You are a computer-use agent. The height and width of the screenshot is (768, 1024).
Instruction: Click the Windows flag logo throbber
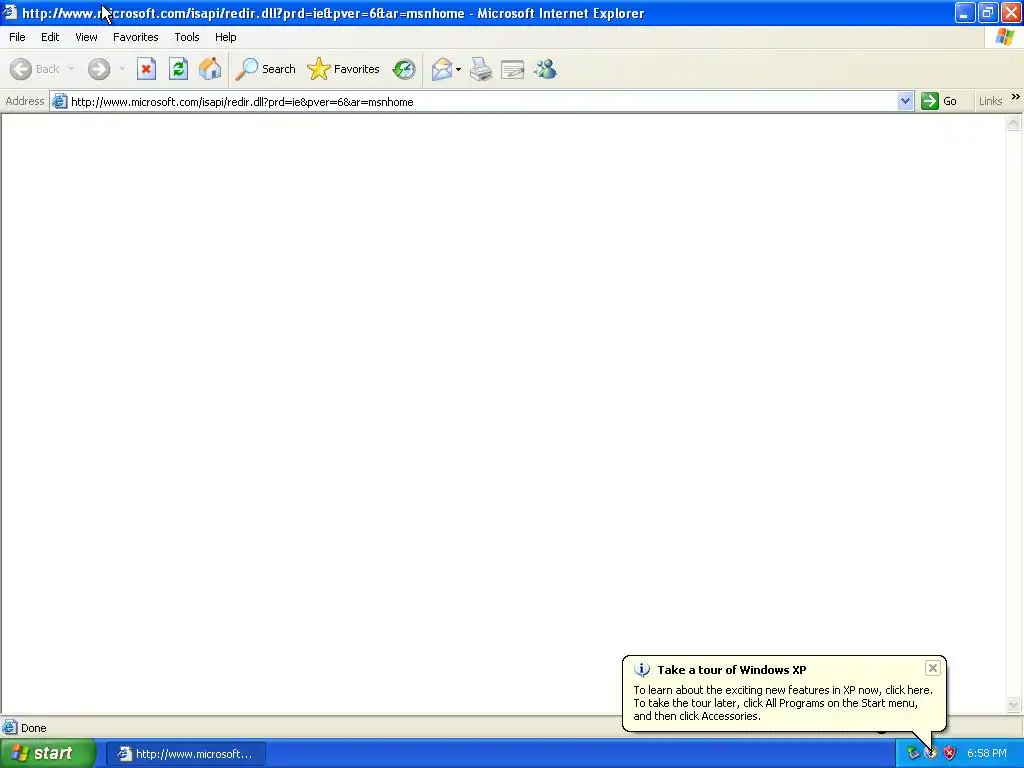(x=1004, y=37)
